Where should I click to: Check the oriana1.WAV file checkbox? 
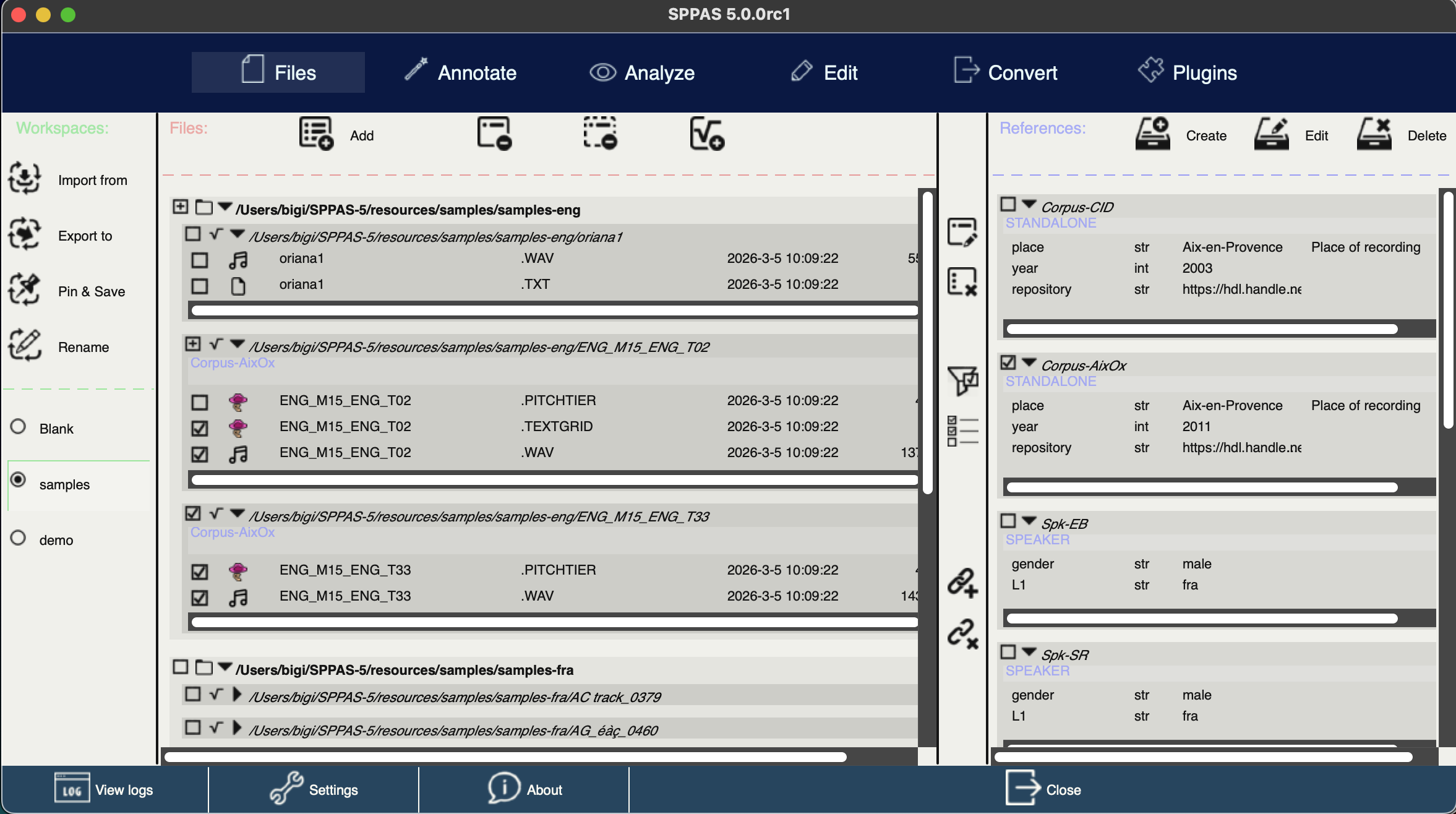point(199,260)
